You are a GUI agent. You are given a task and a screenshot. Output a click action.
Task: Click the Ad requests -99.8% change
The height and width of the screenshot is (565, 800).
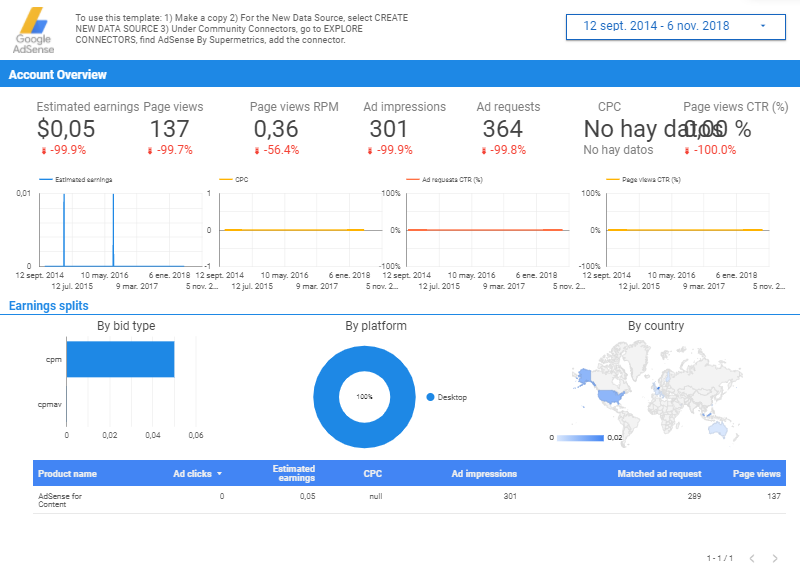[x=503, y=150]
